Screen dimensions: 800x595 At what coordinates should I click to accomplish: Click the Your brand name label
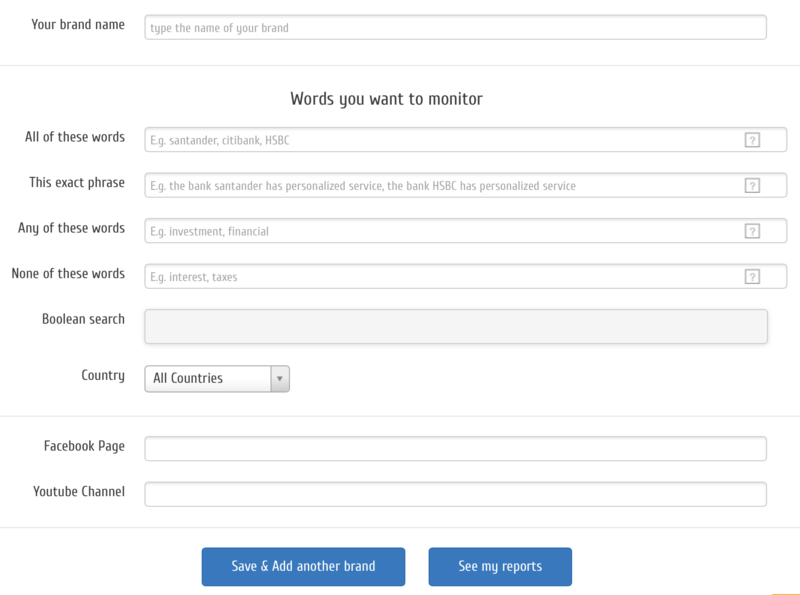click(78, 24)
